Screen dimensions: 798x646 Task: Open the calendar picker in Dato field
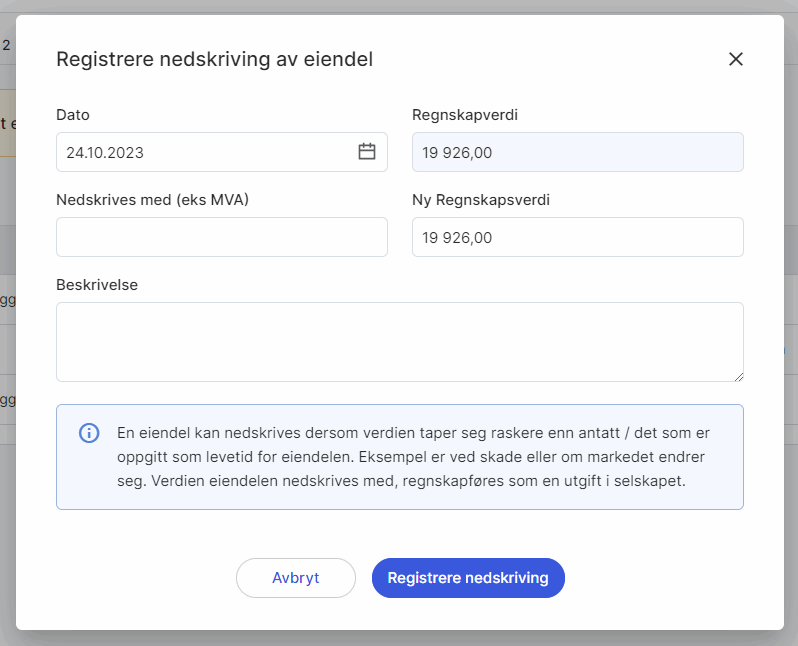[x=367, y=152]
